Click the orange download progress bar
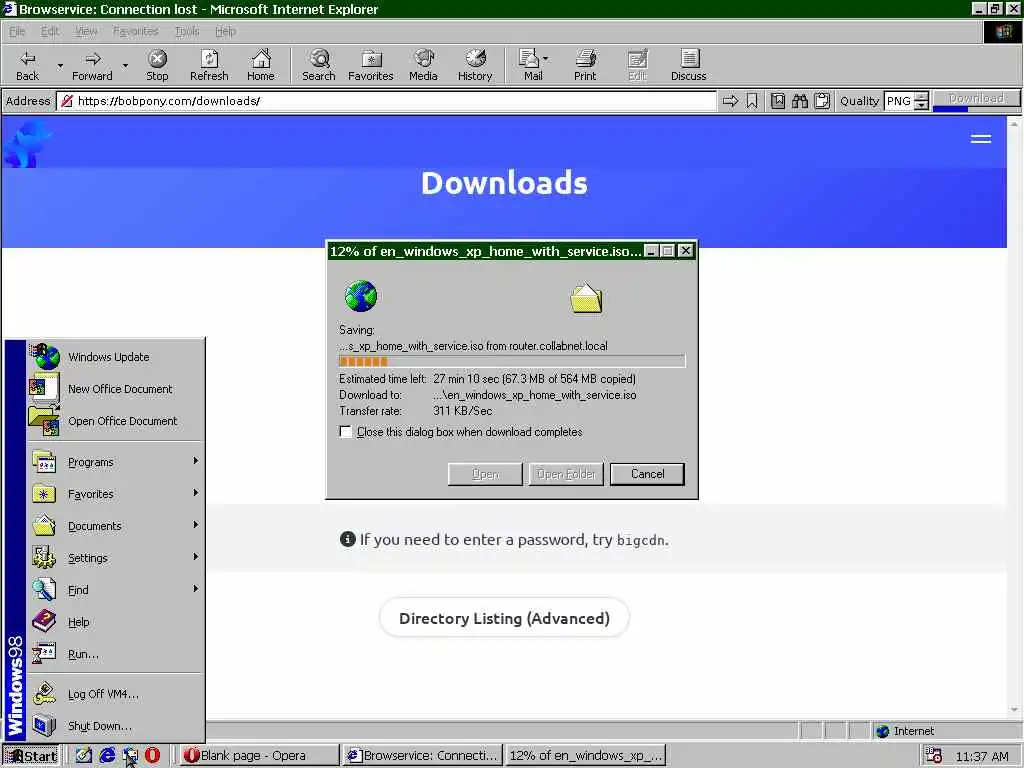 pyautogui.click(x=512, y=361)
